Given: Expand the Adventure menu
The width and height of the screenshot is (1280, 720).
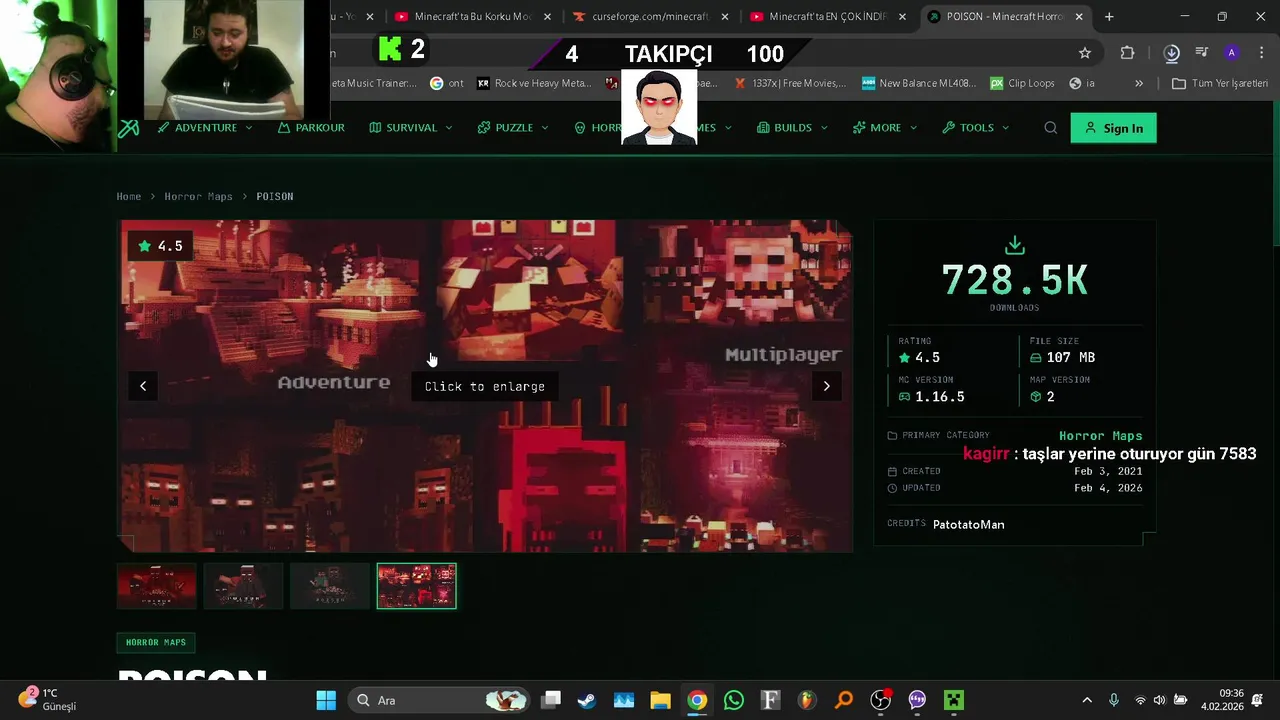Looking at the screenshot, I should 205,128.
